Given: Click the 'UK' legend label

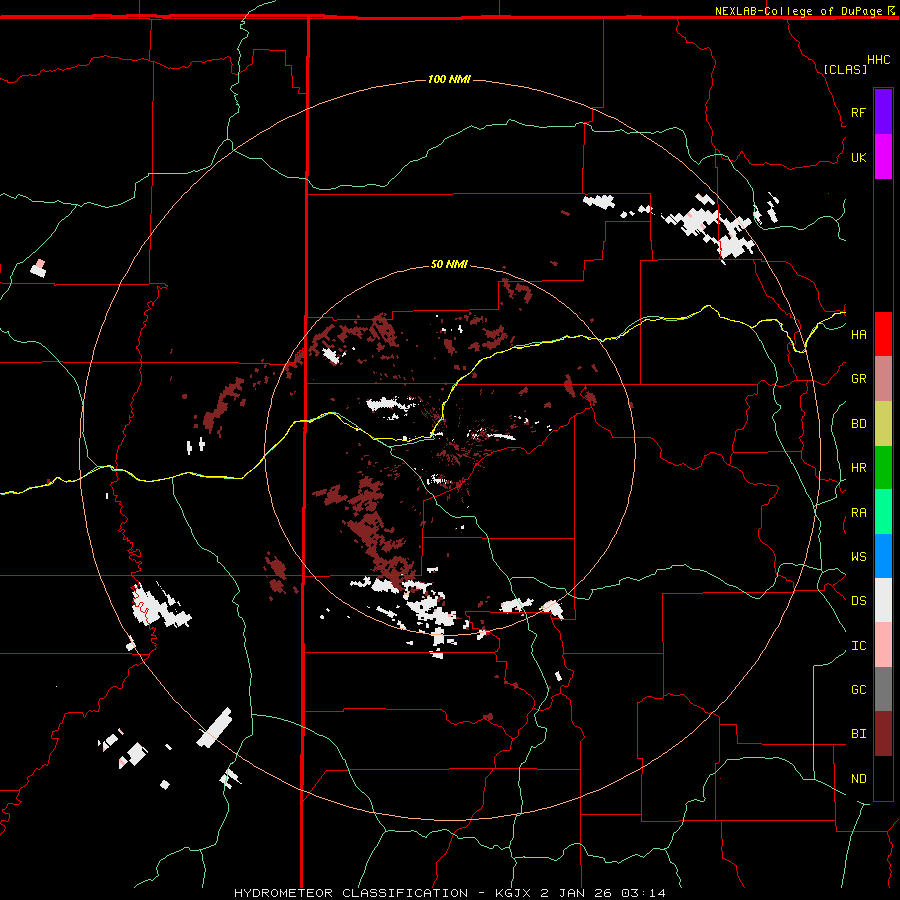Looking at the screenshot, I should 858,157.
